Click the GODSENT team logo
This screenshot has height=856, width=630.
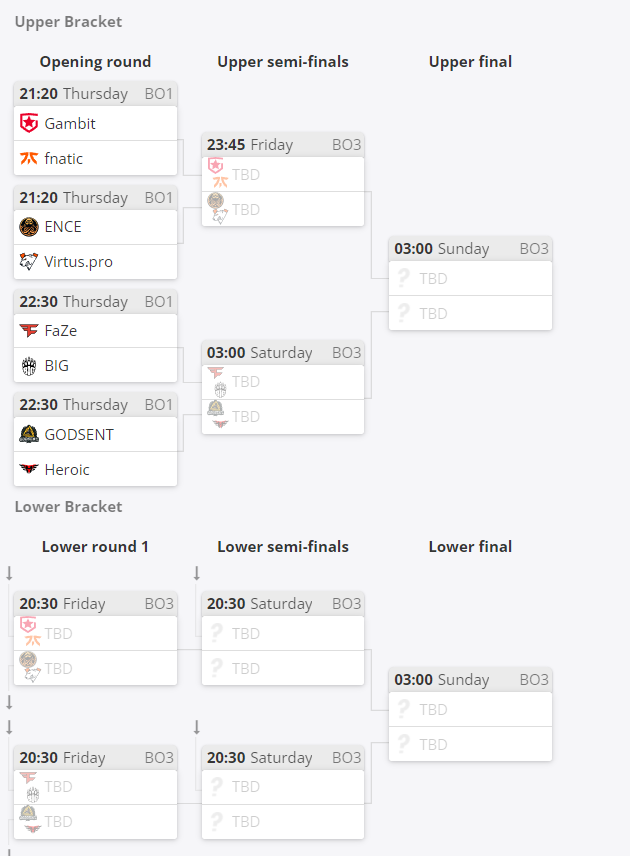pyautogui.click(x=29, y=435)
